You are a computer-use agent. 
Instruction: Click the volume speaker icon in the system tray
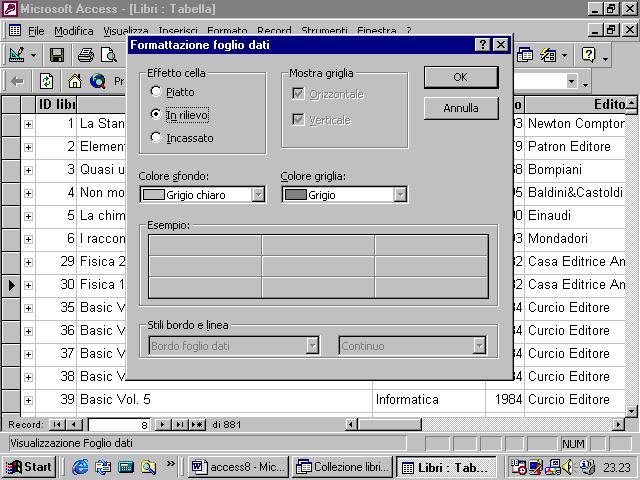coord(568,467)
